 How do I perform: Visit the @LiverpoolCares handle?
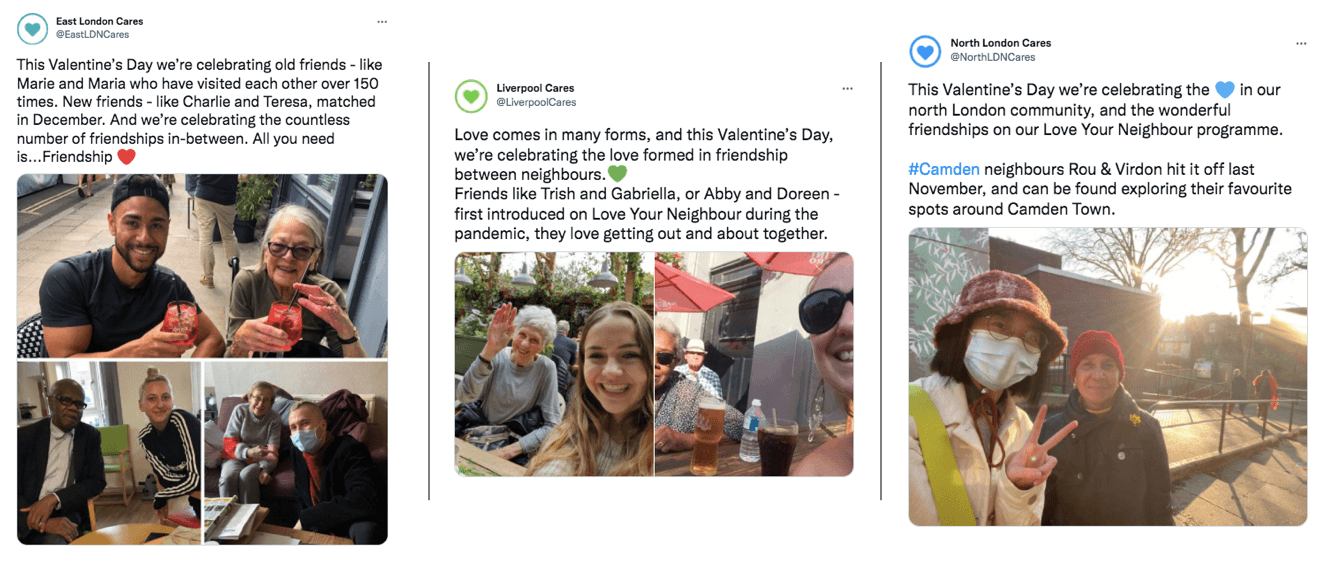click(x=536, y=102)
